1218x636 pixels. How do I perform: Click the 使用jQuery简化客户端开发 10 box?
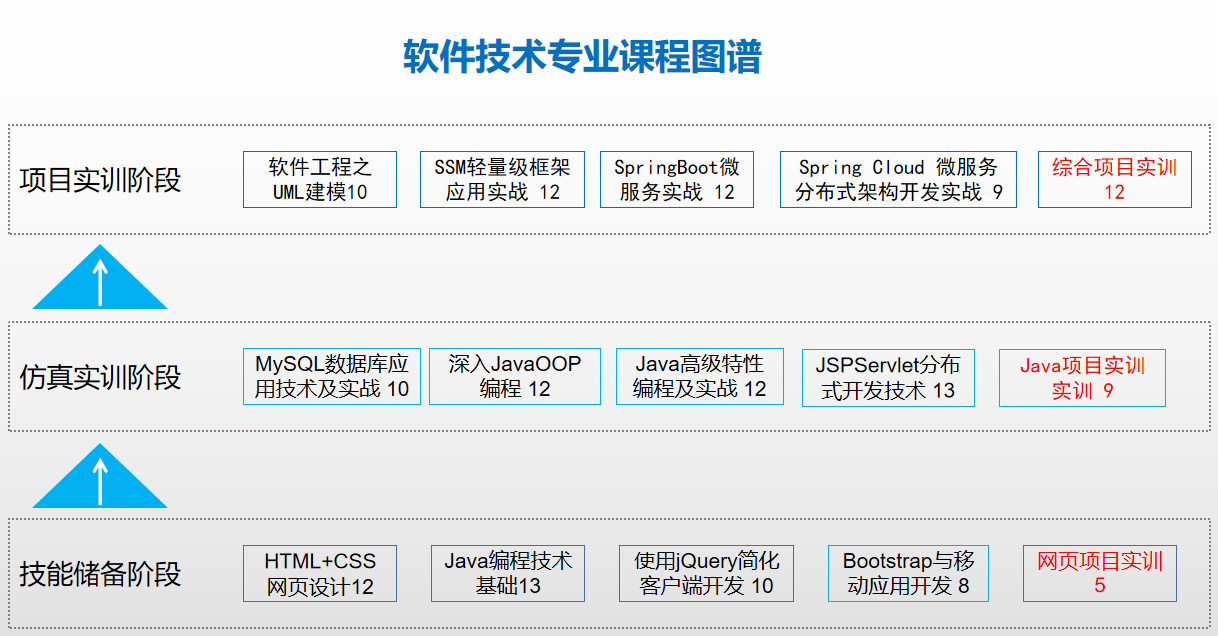707,574
